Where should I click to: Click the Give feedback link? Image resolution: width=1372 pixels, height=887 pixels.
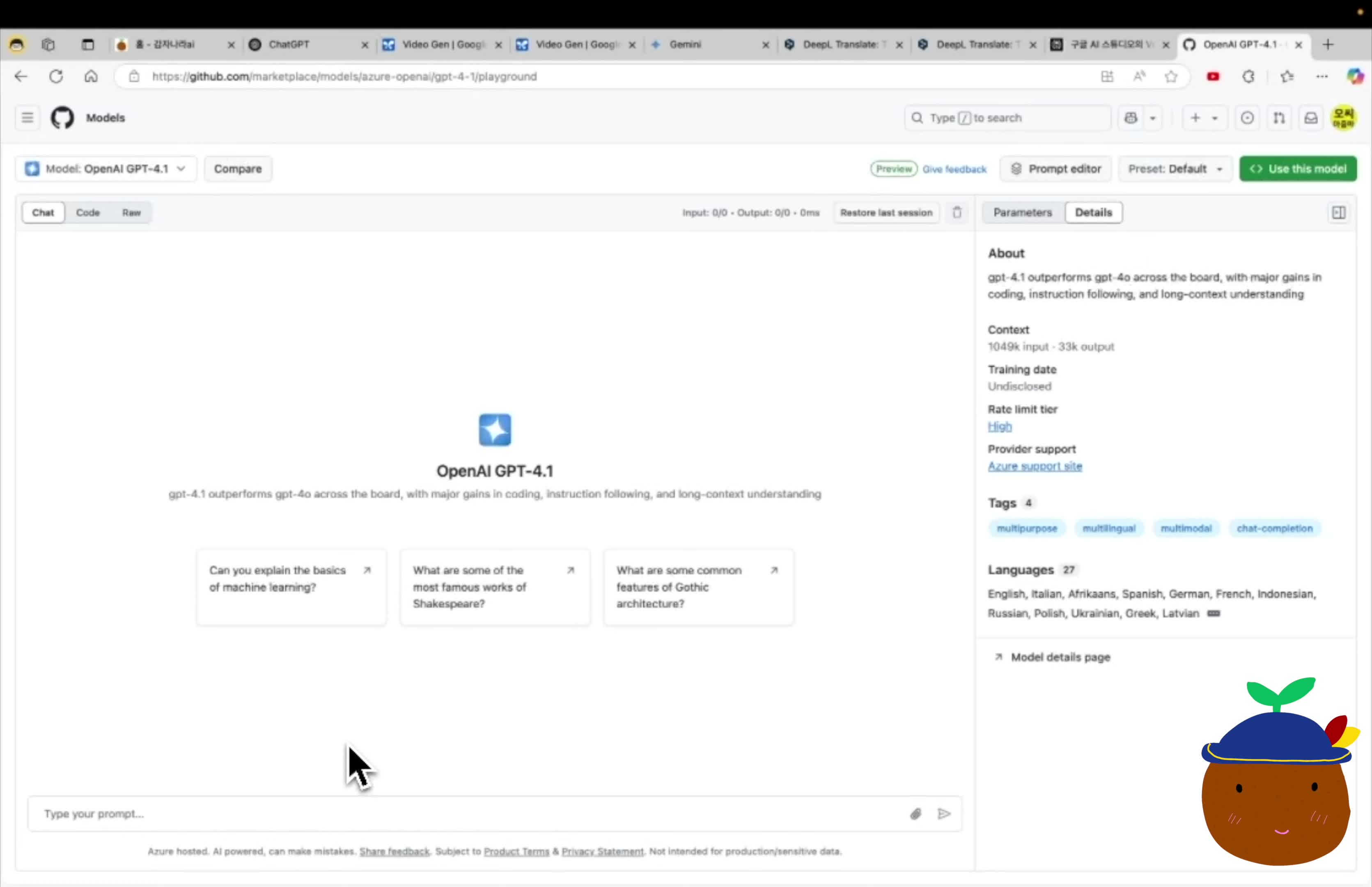[954, 169]
